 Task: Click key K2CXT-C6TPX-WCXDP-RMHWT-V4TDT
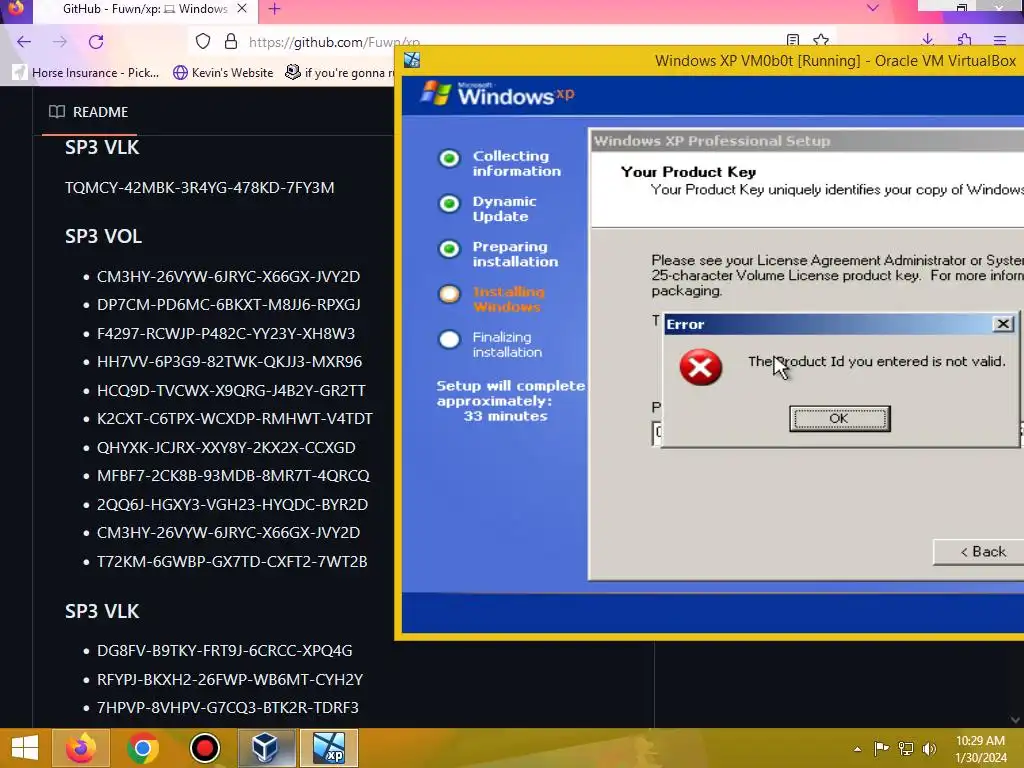click(234, 419)
